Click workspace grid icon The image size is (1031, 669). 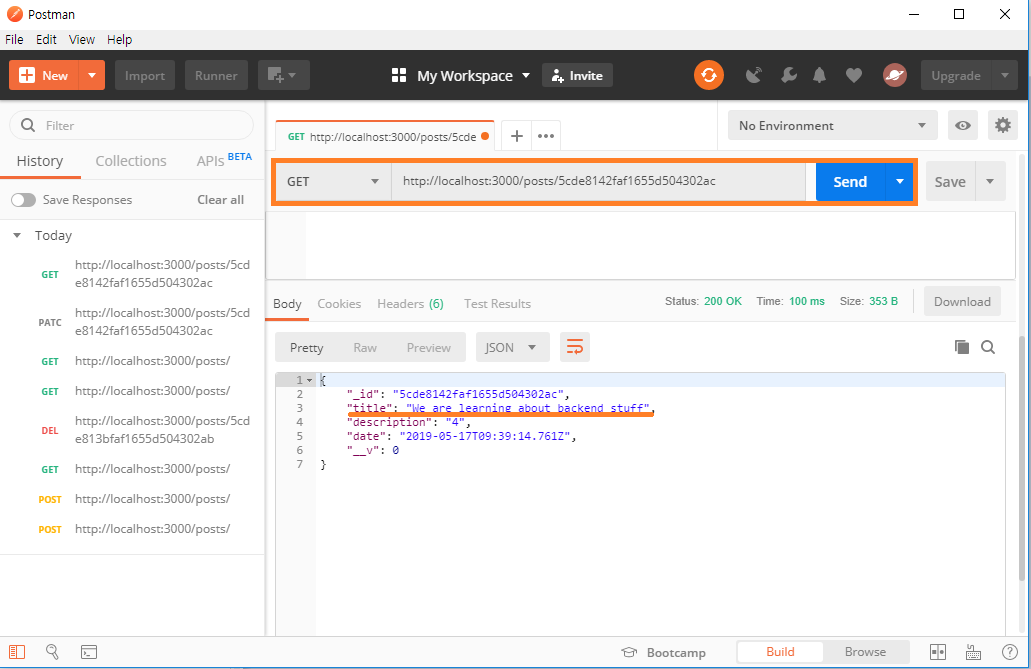click(398, 75)
